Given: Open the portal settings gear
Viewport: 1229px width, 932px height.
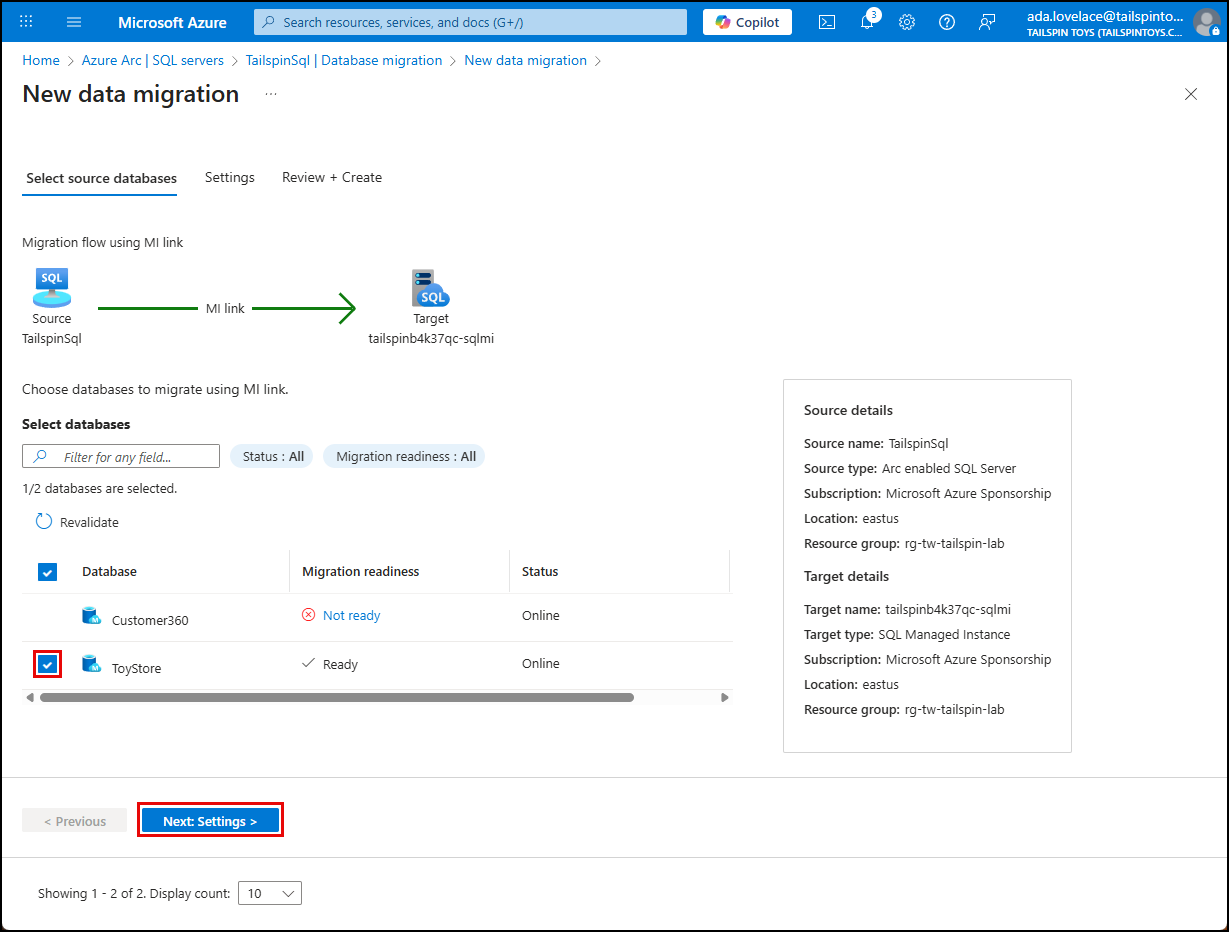Looking at the screenshot, I should 906,21.
